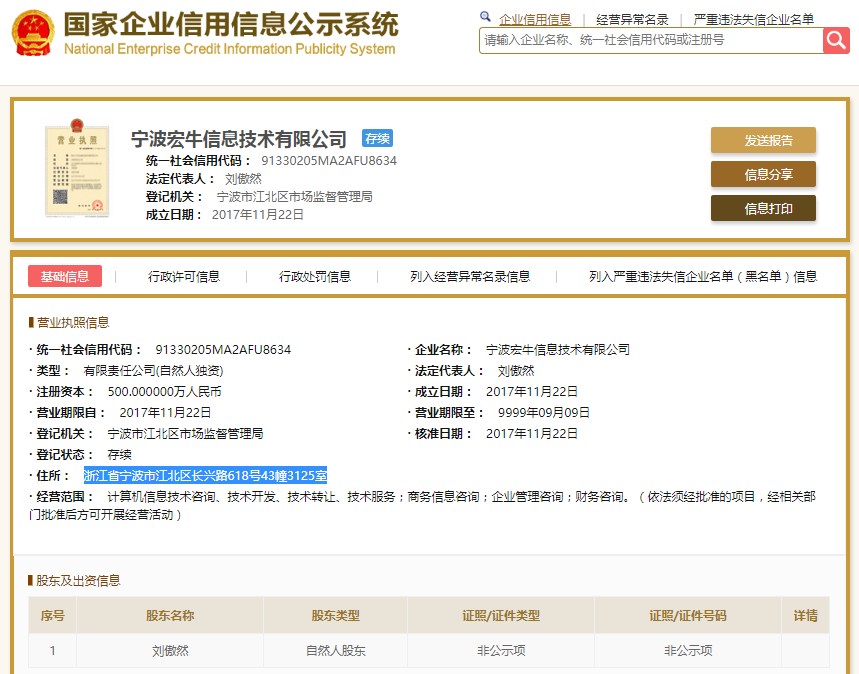Open the business license thumbnail image
This screenshot has width=859, height=674.
[75, 168]
